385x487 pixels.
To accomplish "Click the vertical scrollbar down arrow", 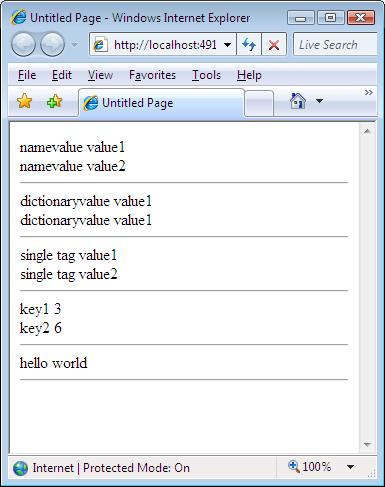I will (367, 445).
